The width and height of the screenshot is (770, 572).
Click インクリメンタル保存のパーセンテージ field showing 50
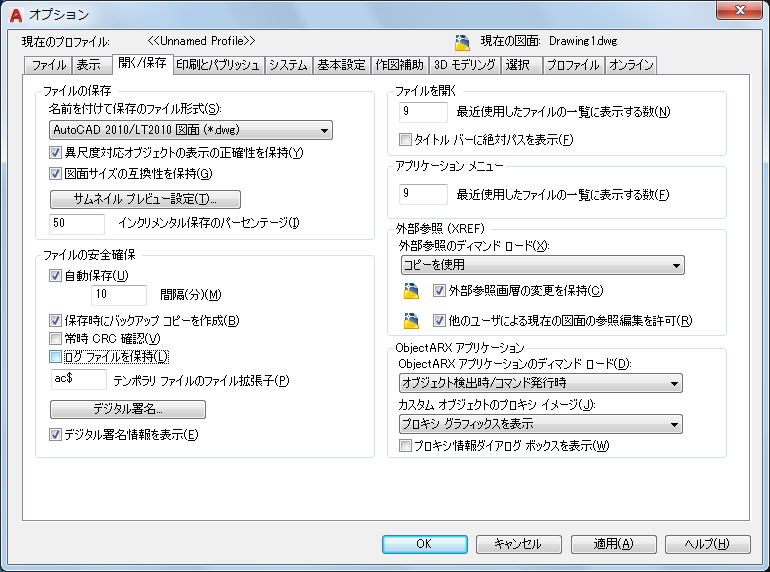(x=77, y=223)
